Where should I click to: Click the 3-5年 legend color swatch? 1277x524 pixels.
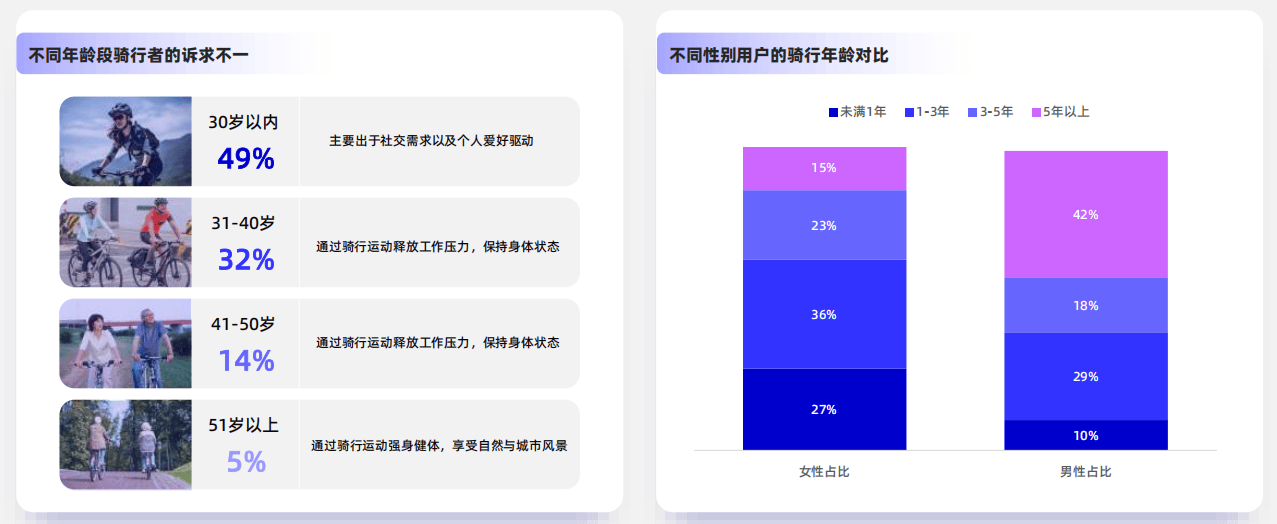[x=973, y=112]
